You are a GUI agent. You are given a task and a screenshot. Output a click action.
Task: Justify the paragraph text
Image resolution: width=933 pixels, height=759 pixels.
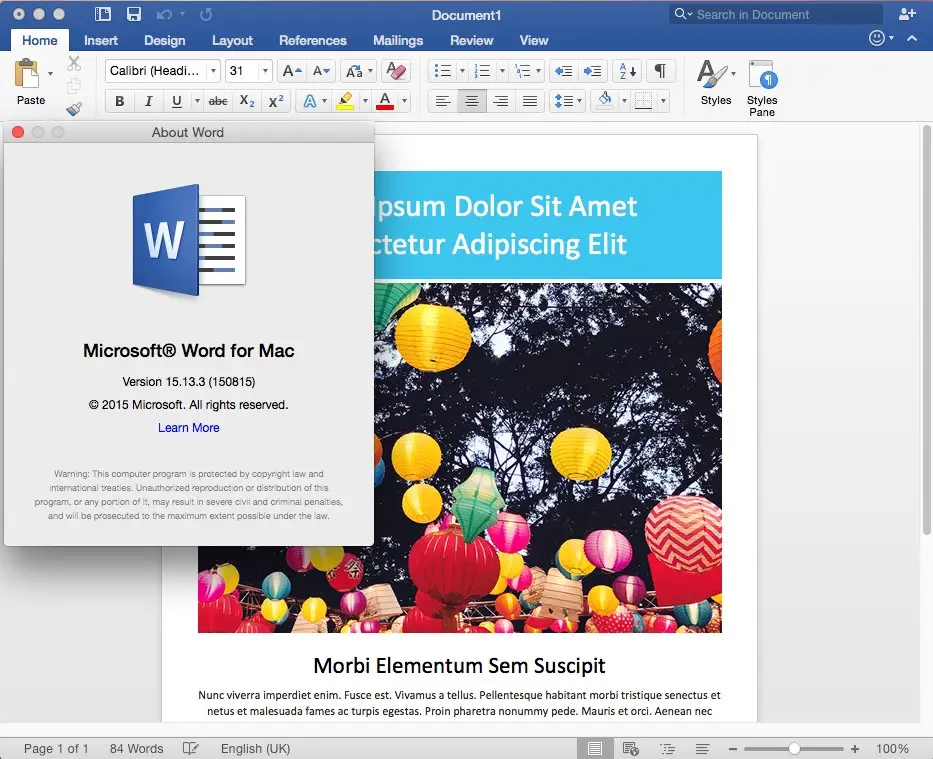(530, 101)
